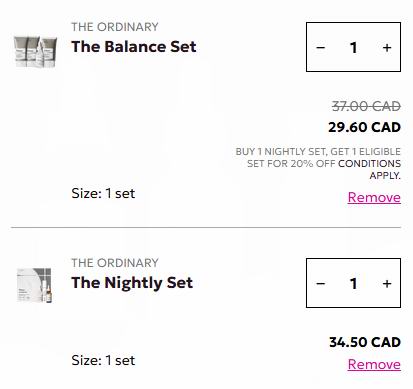This screenshot has width=413, height=389.
Task: Remove The Nightly Set from cart
Action: point(374,364)
